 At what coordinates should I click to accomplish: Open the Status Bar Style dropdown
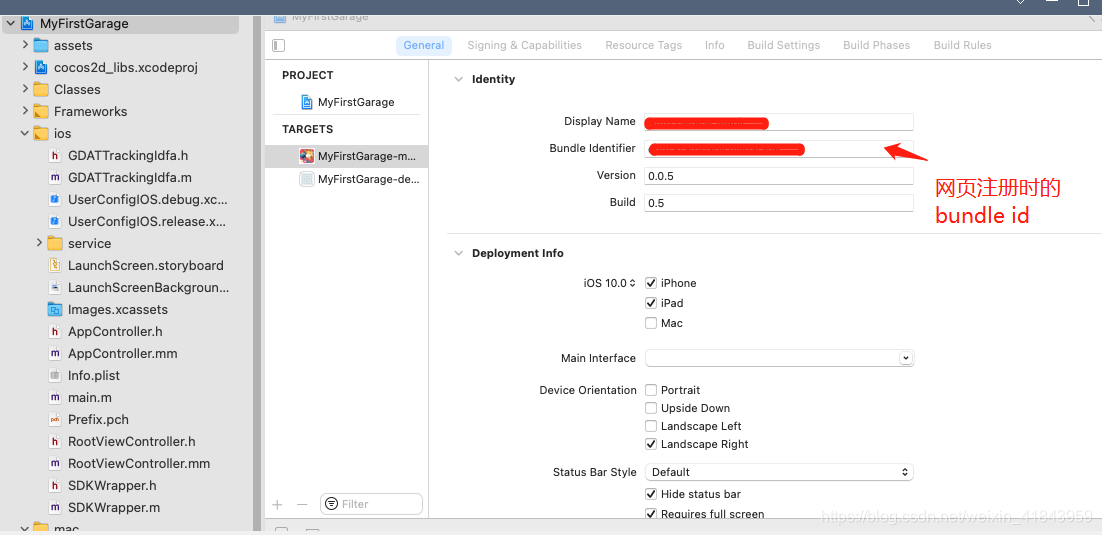[x=779, y=472]
